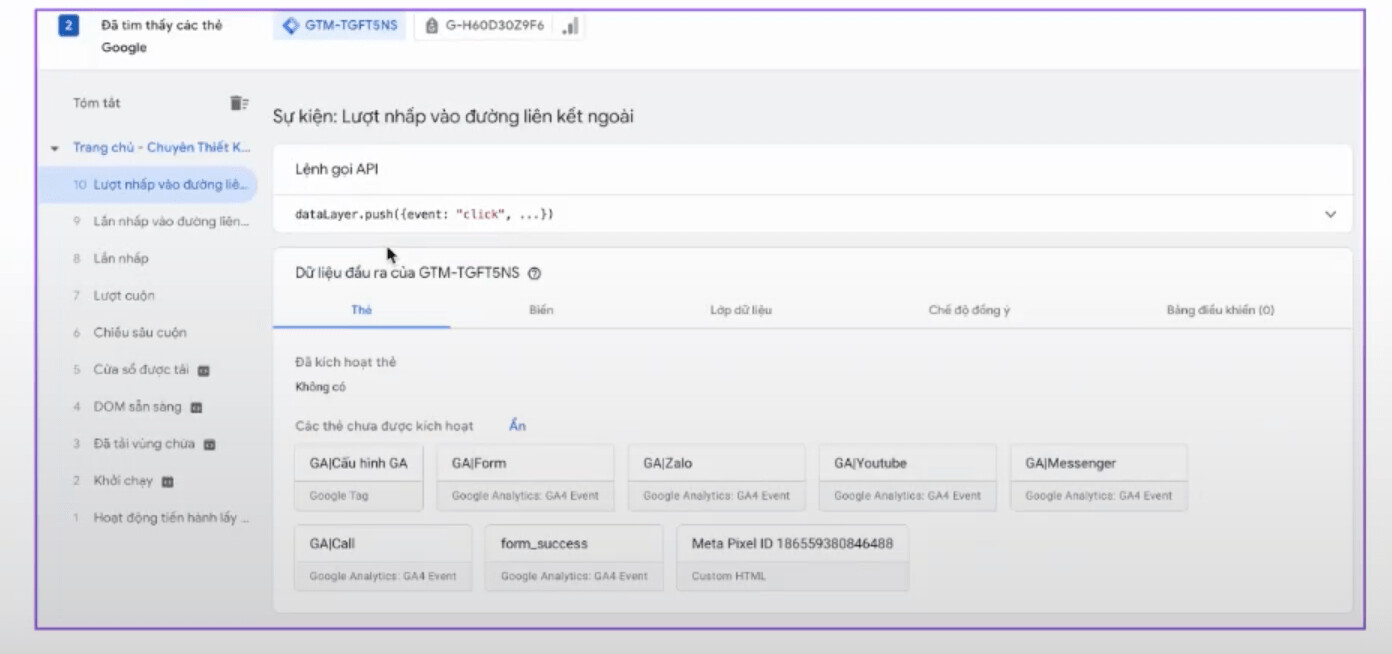Click the dataLayer.push code line text
This screenshot has width=1392, height=654.
[424, 215]
